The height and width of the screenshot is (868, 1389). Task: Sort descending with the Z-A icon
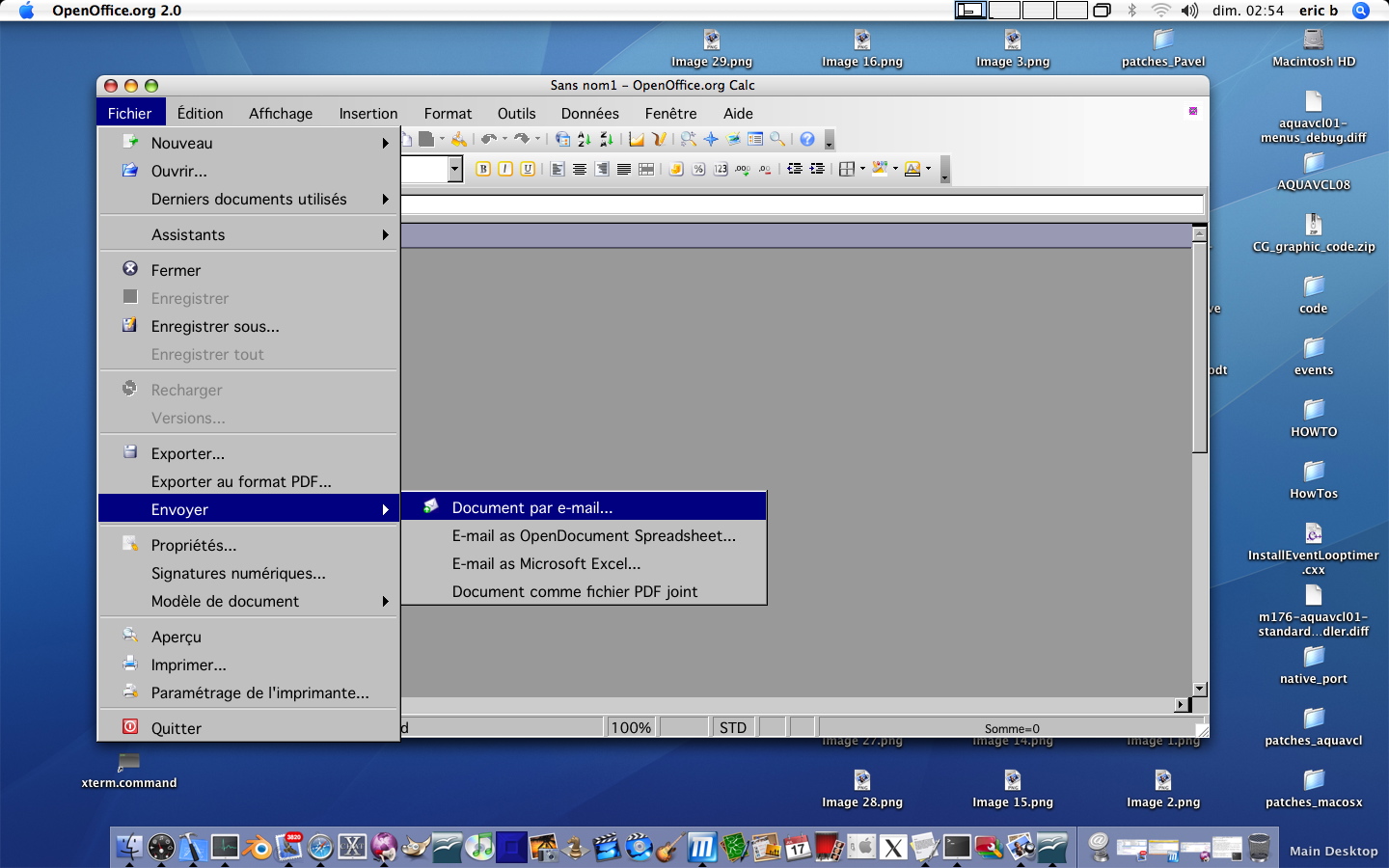point(607,140)
